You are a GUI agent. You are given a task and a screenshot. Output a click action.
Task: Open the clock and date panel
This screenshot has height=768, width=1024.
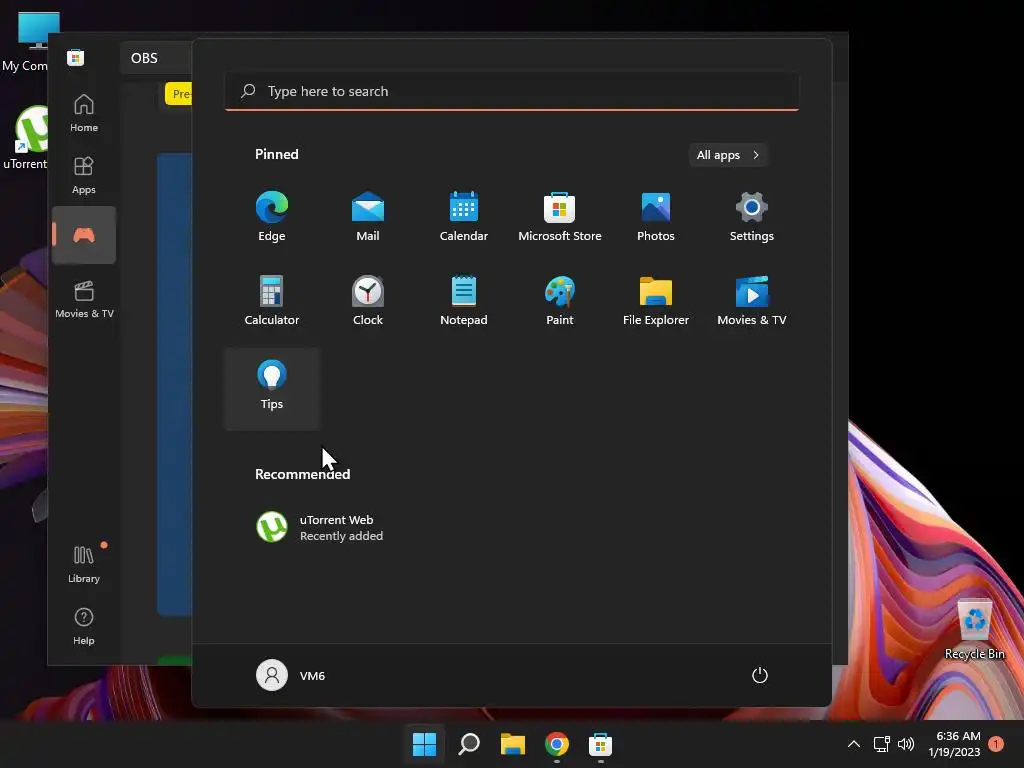pos(954,744)
